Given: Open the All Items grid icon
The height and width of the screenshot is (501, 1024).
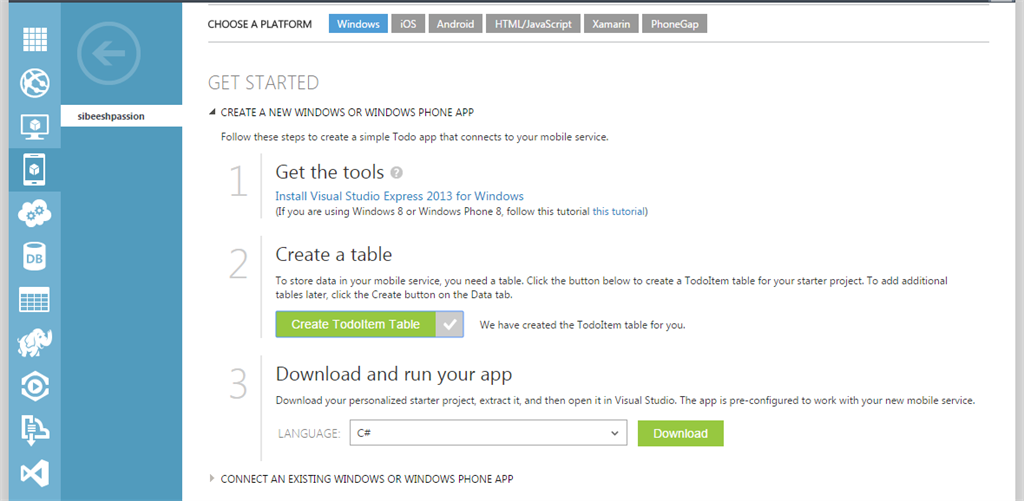Looking at the screenshot, I should click(35, 39).
